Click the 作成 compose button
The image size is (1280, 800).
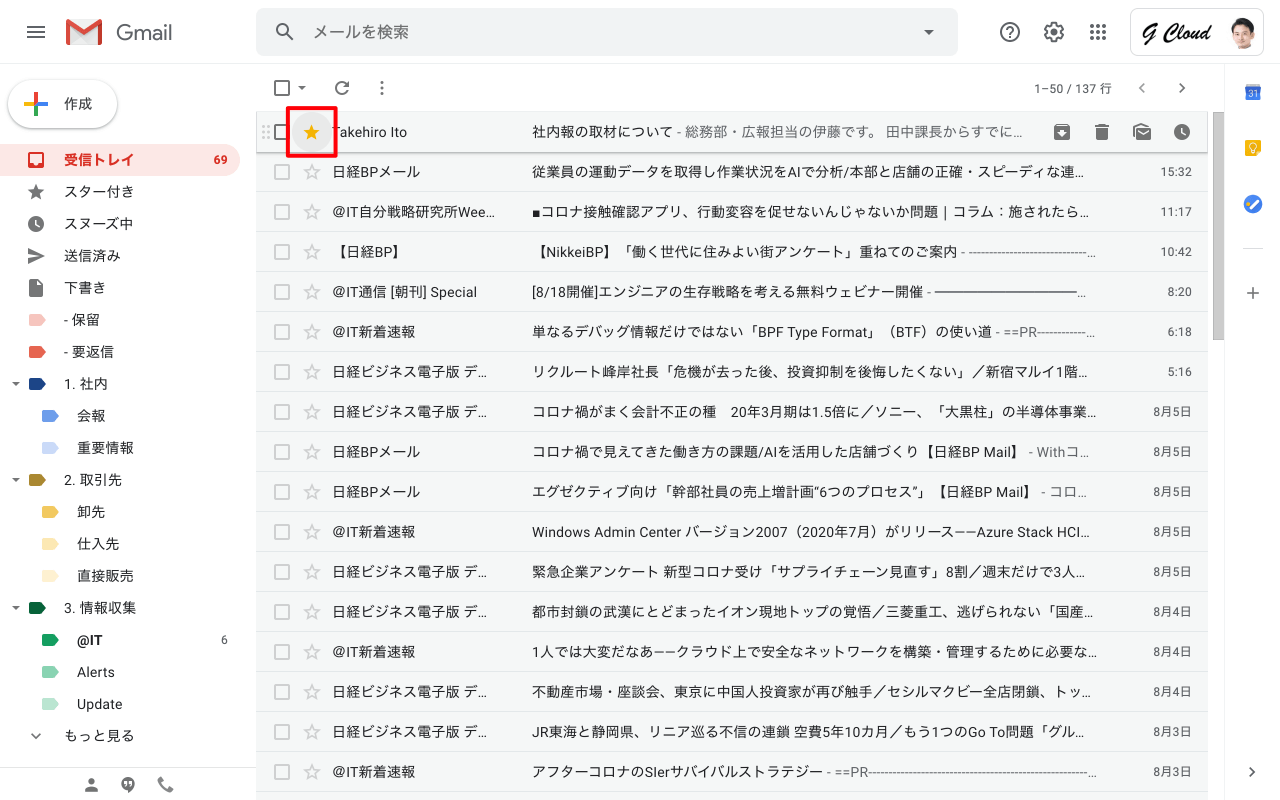coord(63,104)
